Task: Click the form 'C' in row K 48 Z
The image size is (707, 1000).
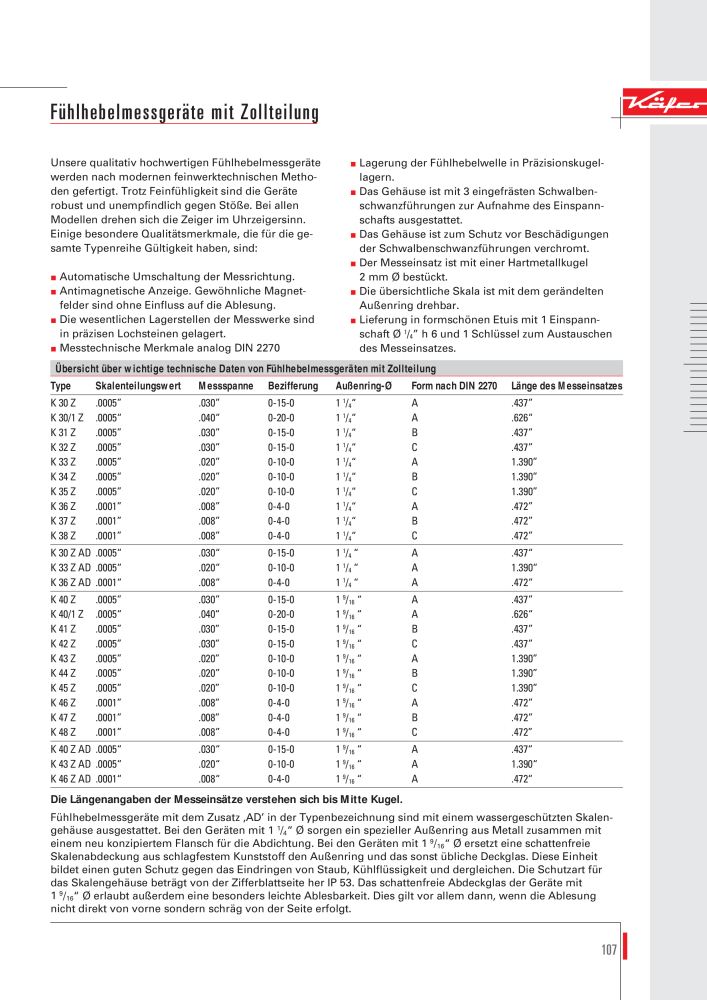Action: click(x=414, y=733)
